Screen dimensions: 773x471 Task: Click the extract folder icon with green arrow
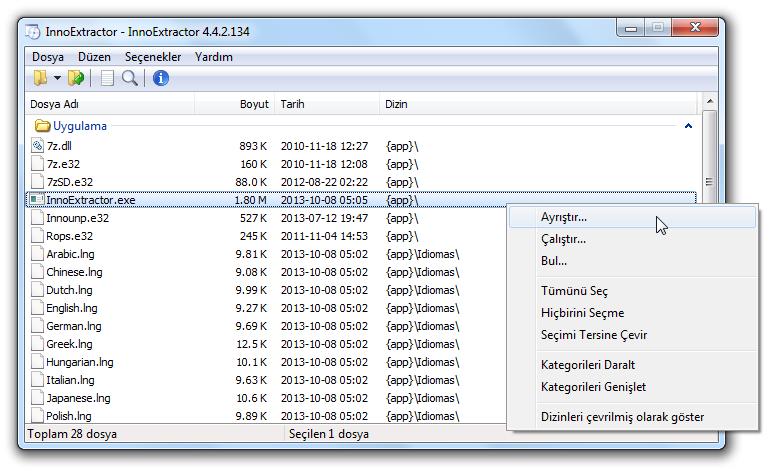[x=76, y=78]
